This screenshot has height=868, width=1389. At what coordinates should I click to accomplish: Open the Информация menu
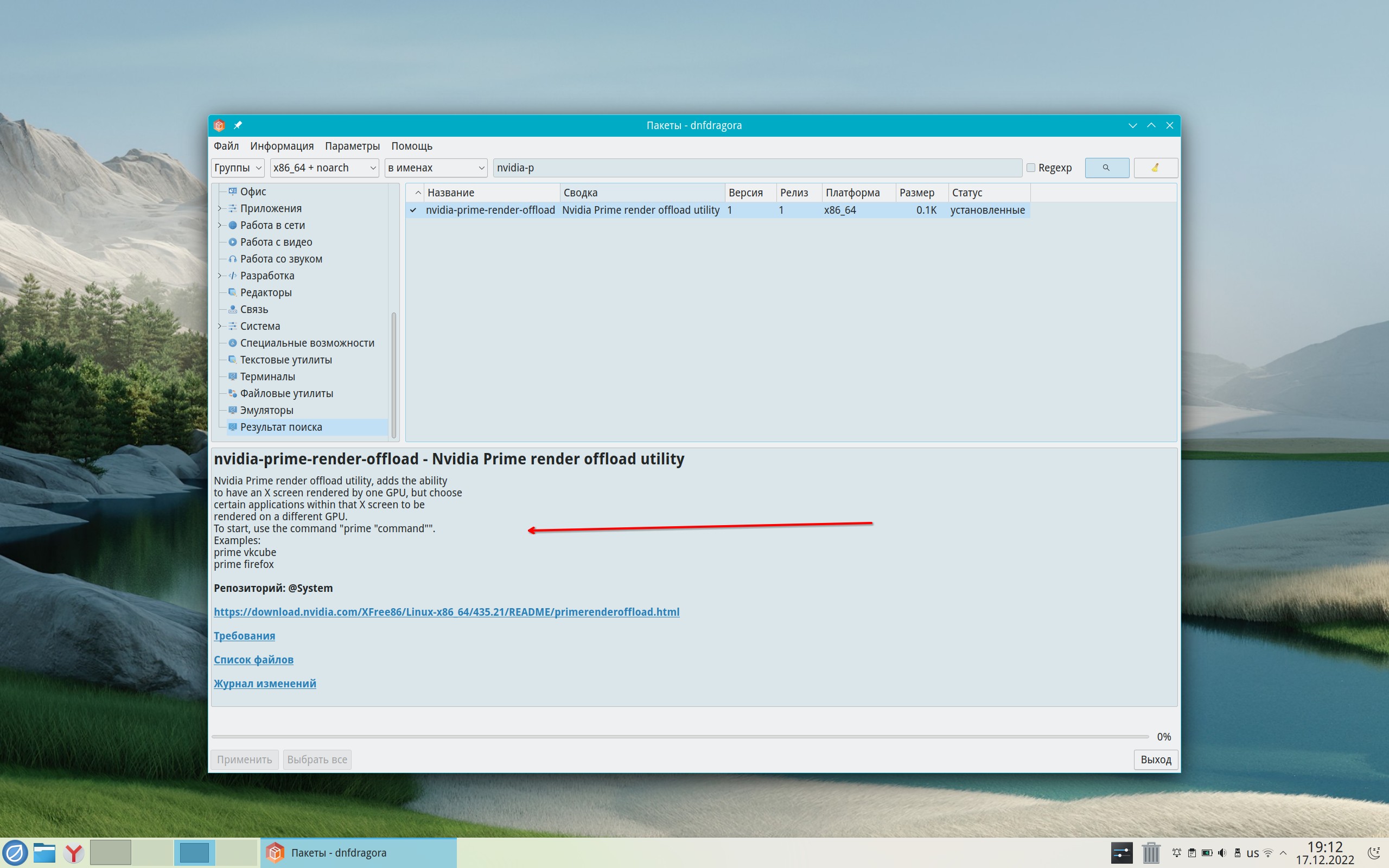pos(281,146)
